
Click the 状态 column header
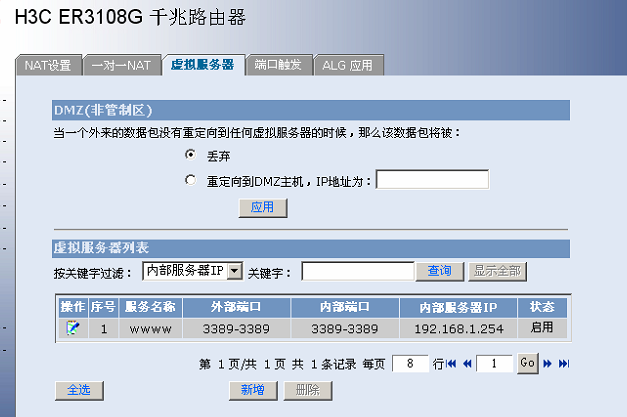542,307
